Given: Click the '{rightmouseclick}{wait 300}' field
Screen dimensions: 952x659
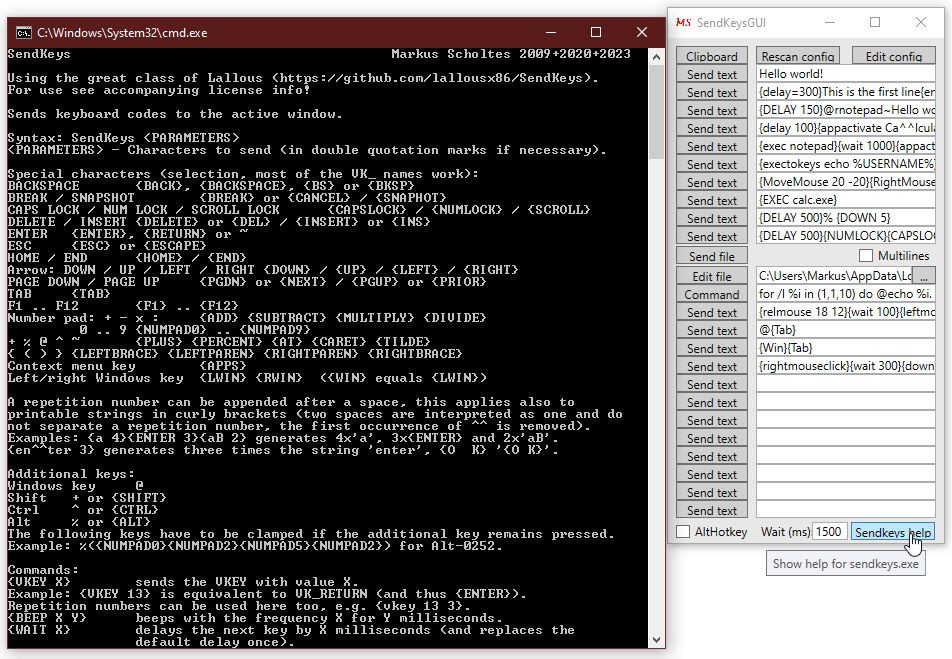Looking at the screenshot, I should 845,366.
